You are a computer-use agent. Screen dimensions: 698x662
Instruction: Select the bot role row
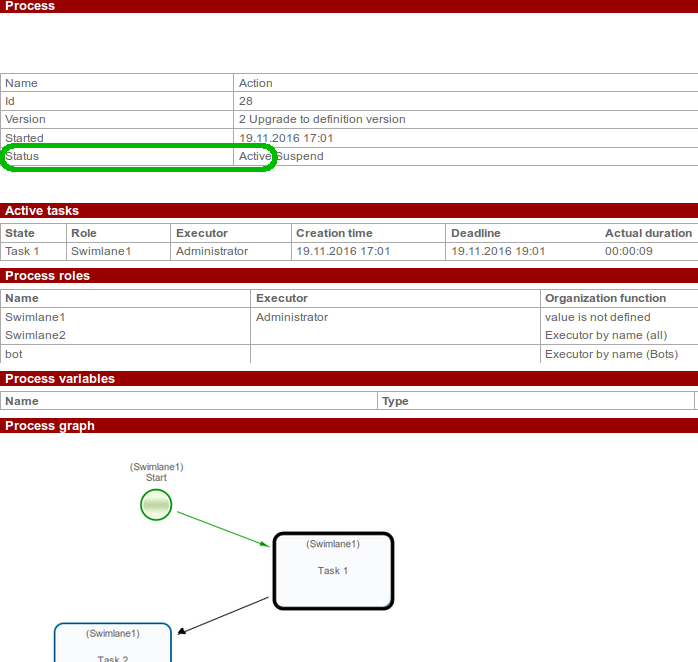point(14,354)
